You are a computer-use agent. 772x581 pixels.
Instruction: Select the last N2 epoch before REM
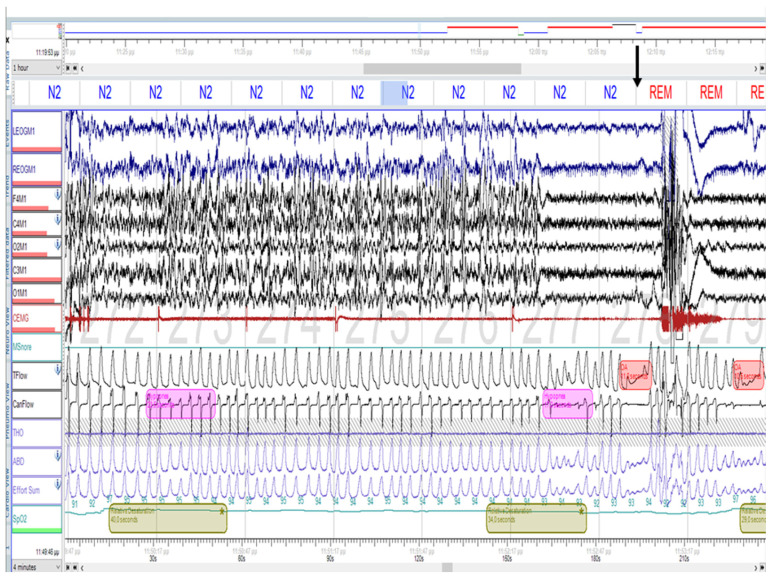(x=610, y=93)
